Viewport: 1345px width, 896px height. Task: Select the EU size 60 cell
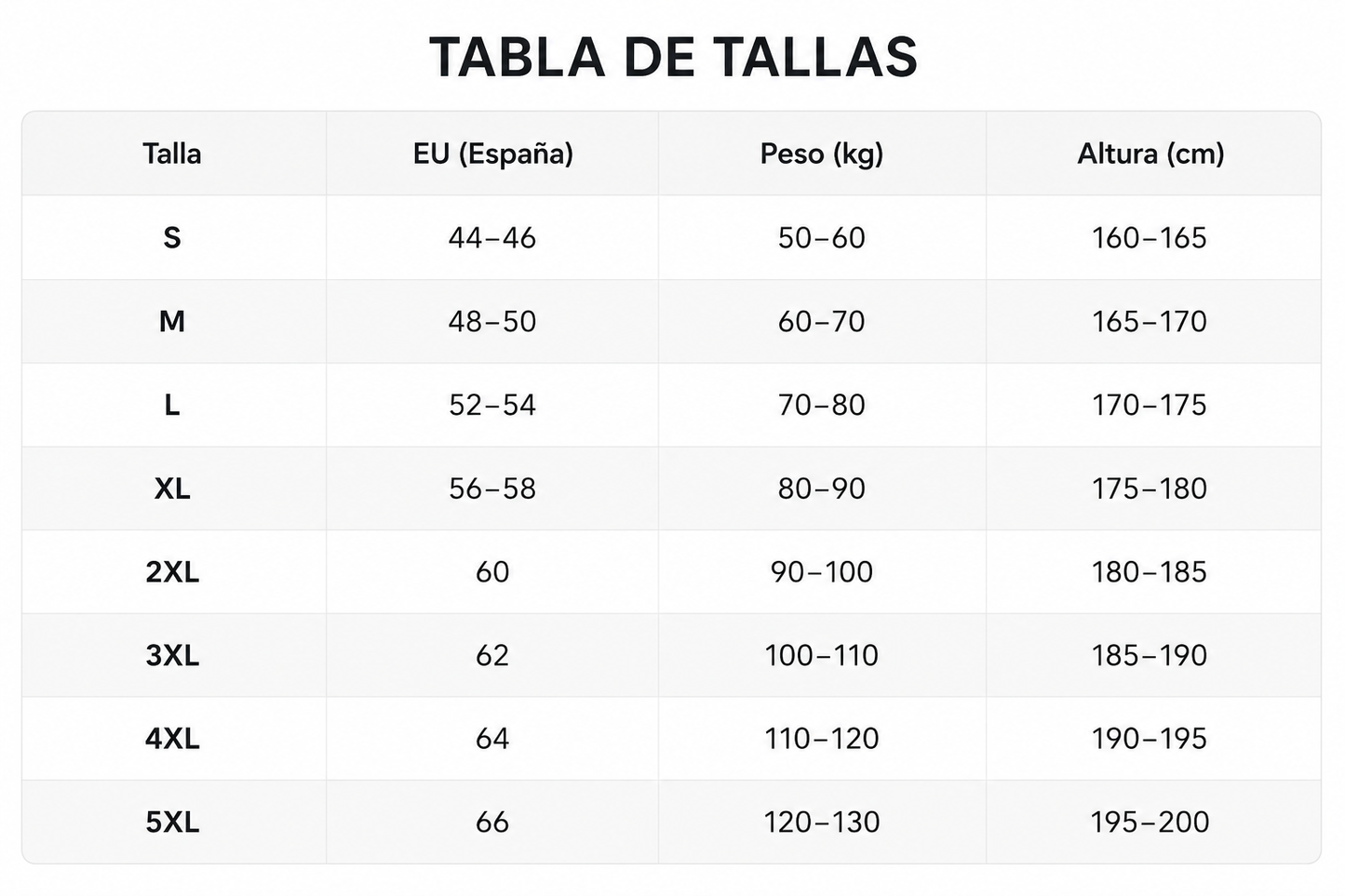point(492,571)
